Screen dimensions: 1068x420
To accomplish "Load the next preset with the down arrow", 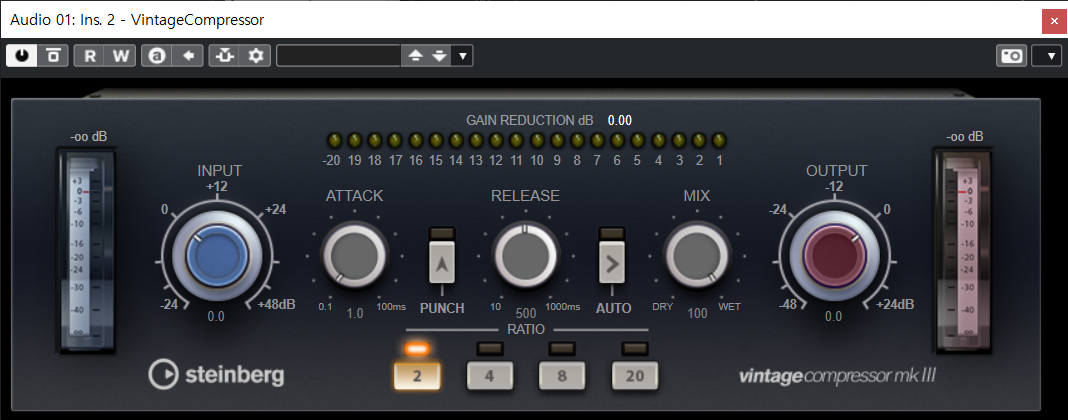I will [x=439, y=56].
